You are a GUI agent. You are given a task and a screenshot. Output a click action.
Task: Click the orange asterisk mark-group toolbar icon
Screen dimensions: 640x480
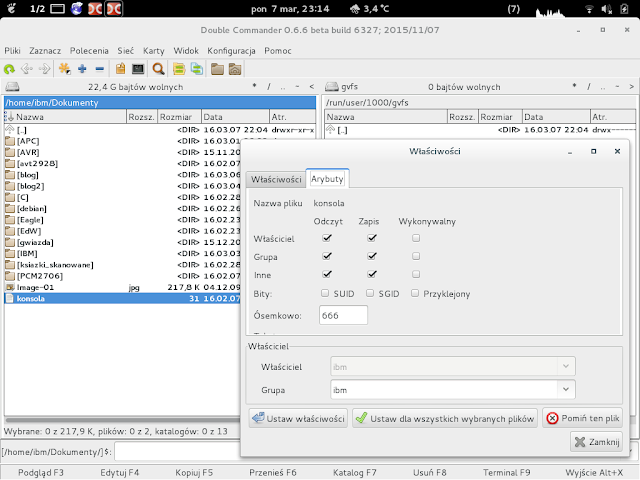pyautogui.click(x=64, y=69)
